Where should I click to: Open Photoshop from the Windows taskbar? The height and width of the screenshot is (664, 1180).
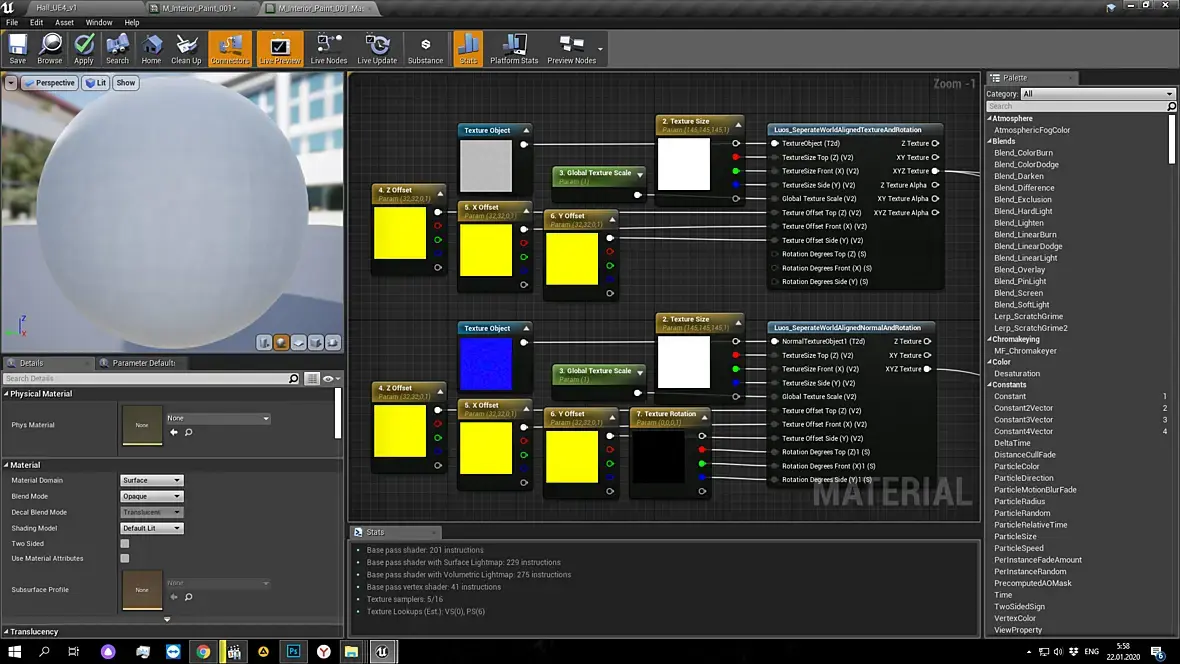click(294, 652)
